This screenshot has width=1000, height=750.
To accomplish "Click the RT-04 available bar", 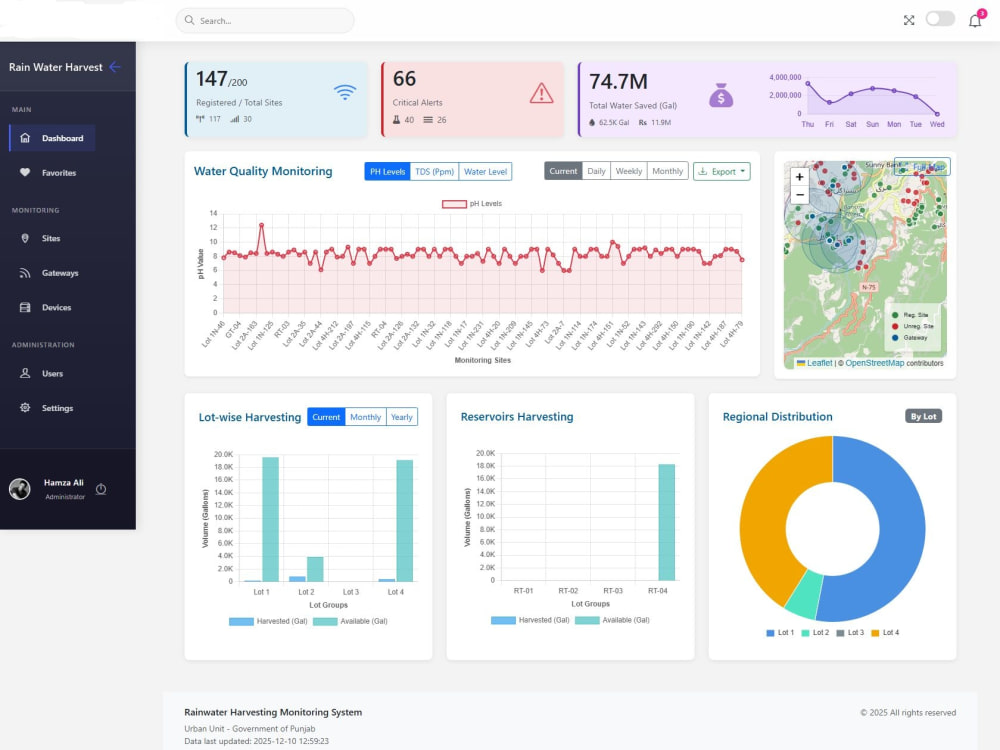I will pos(666,522).
